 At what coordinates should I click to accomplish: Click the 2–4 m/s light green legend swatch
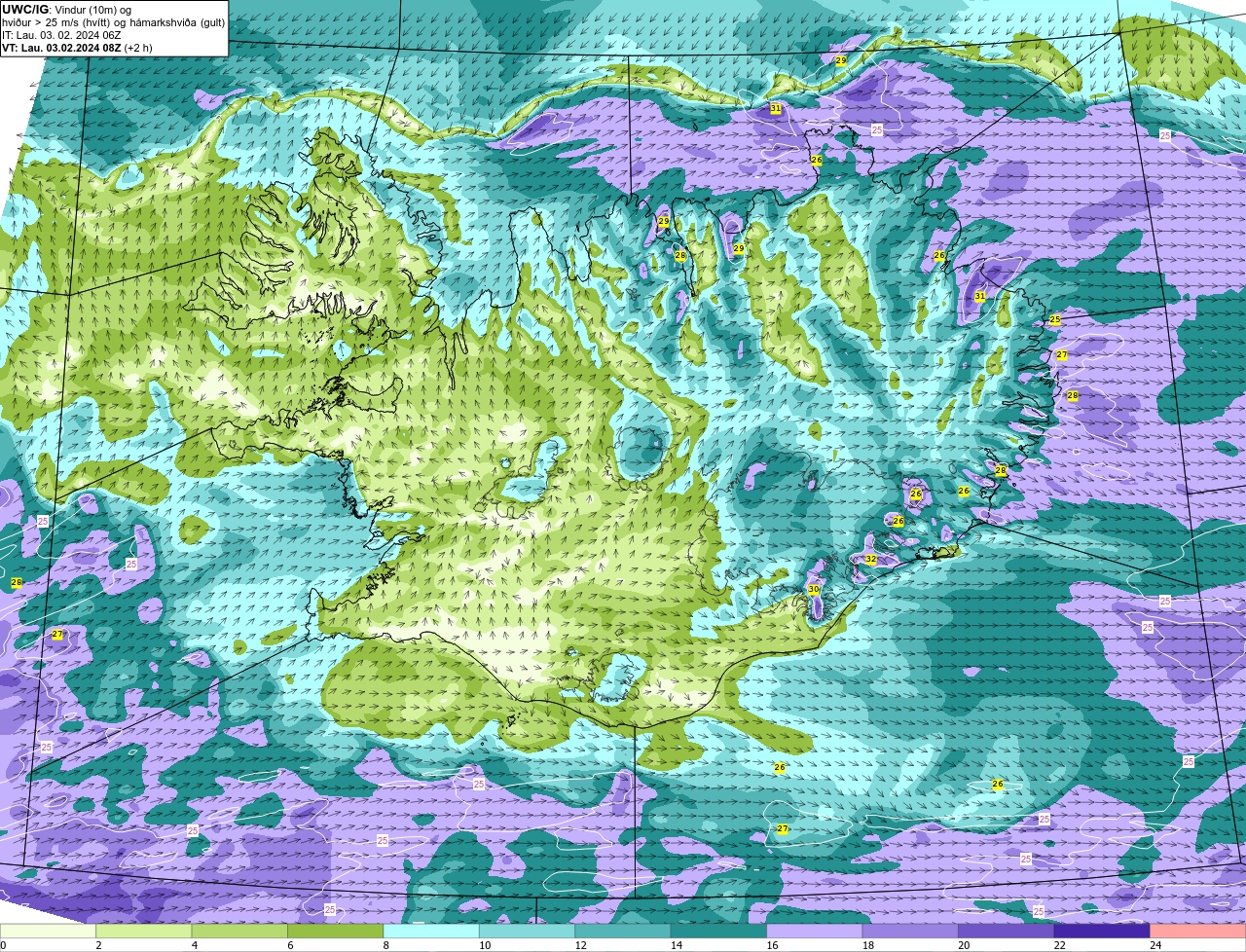pyautogui.click(x=145, y=932)
